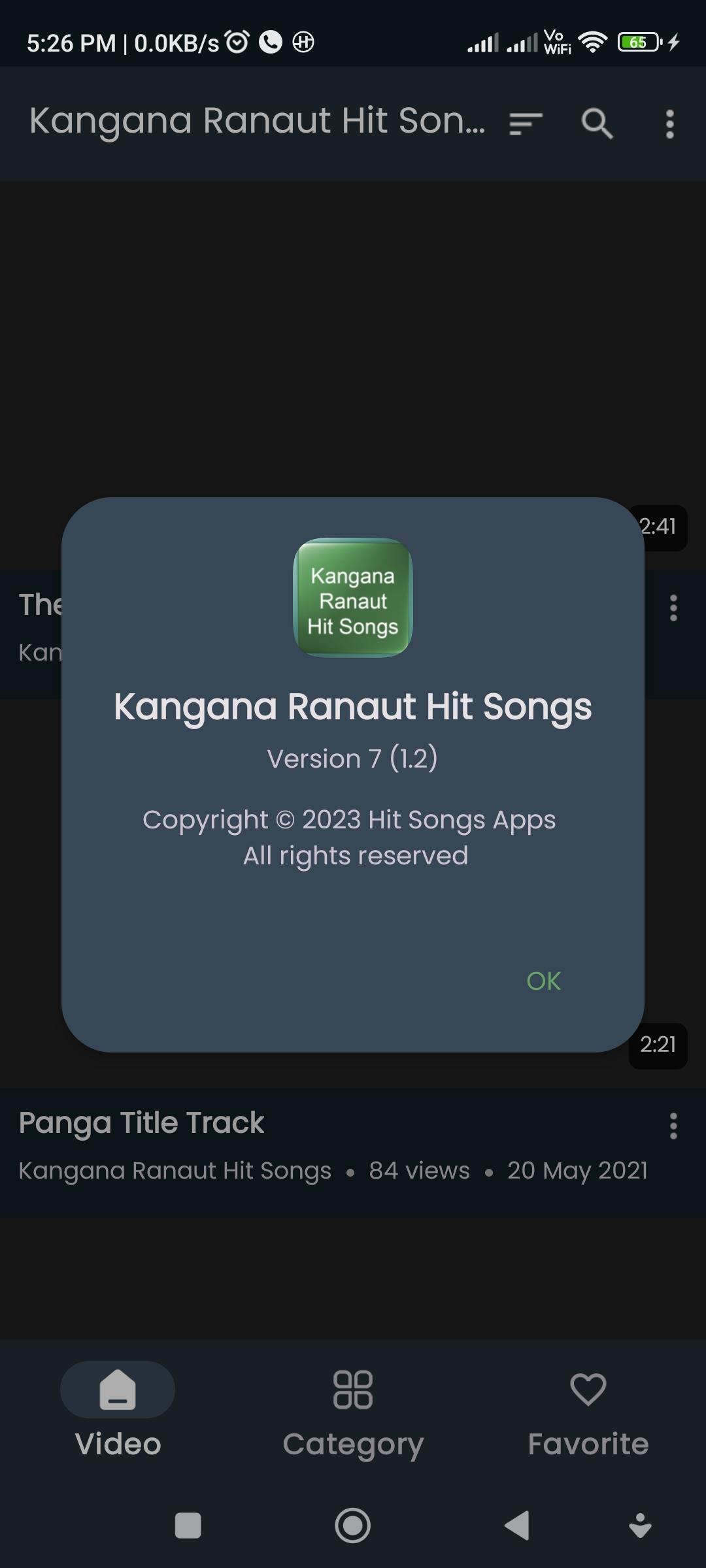Tap the Kangana Ranaut Hit Son... app bar title
Screen dimensions: 706x1568
257,122
